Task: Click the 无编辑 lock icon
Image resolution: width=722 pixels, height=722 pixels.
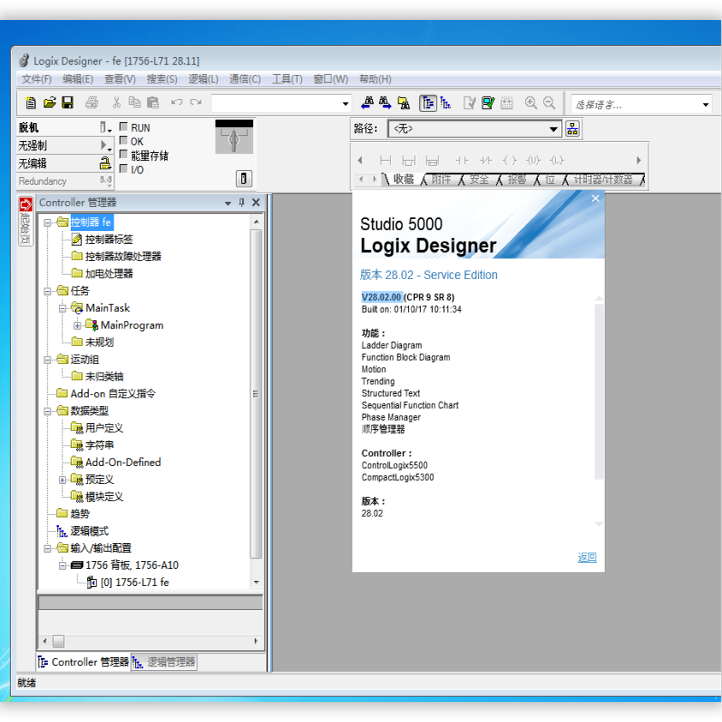Action: (x=105, y=163)
